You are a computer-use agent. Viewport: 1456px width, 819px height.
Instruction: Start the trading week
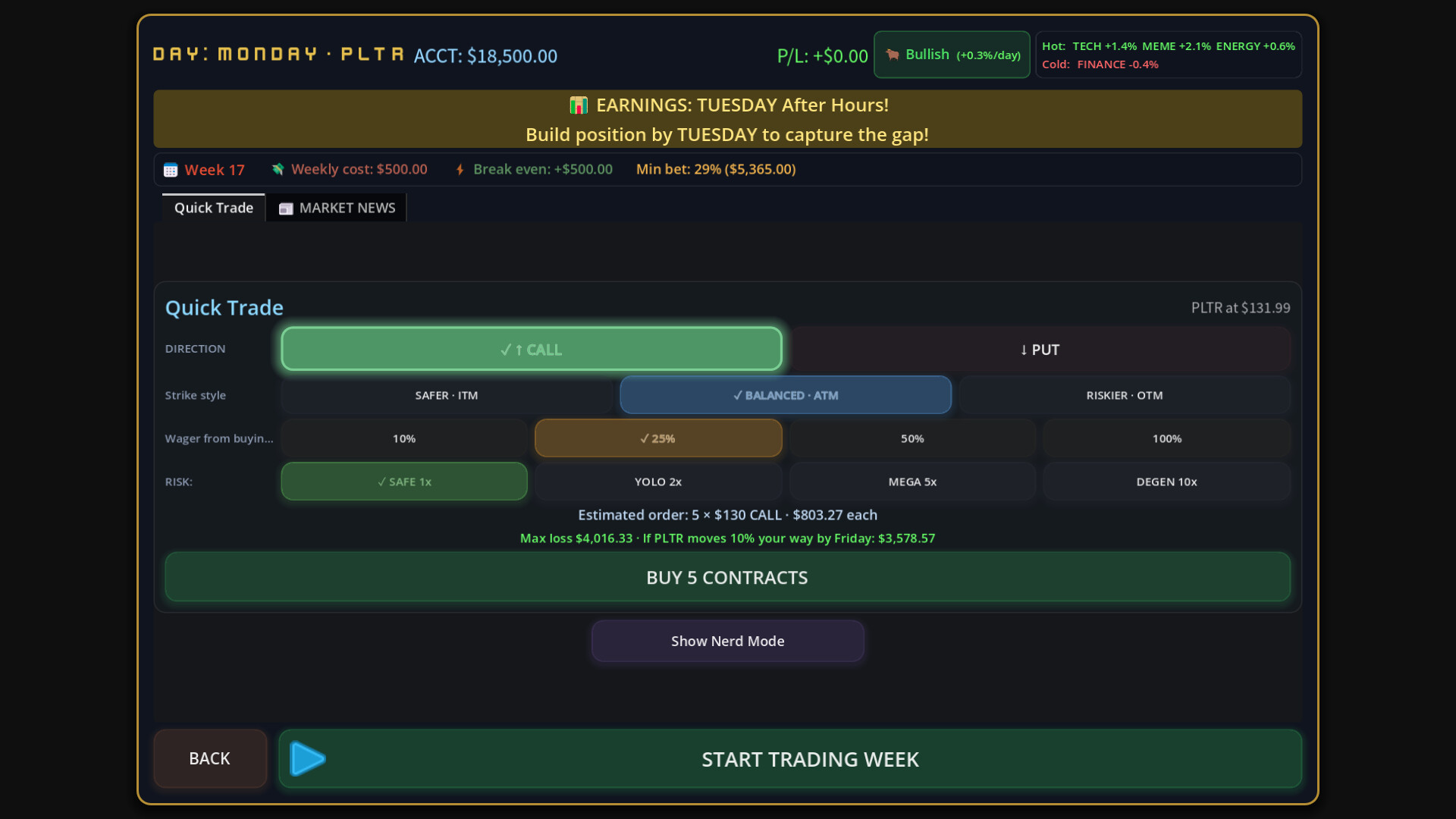(x=790, y=758)
